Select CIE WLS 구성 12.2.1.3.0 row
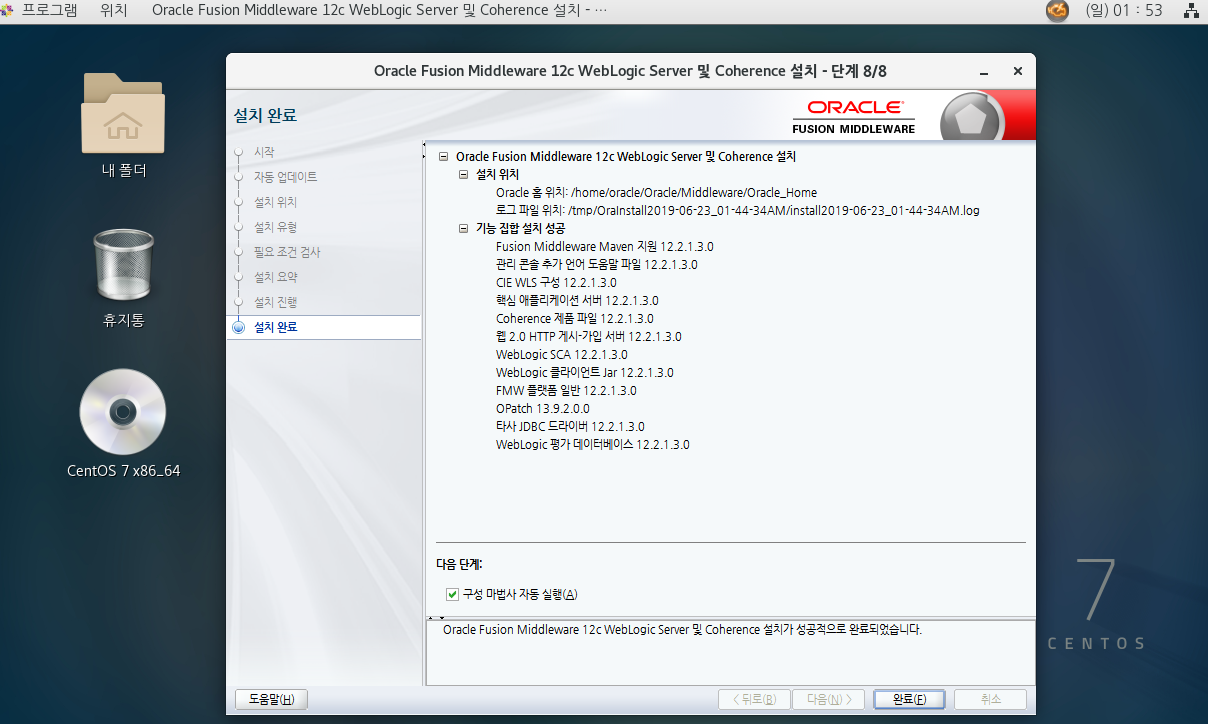 pyautogui.click(x=556, y=283)
